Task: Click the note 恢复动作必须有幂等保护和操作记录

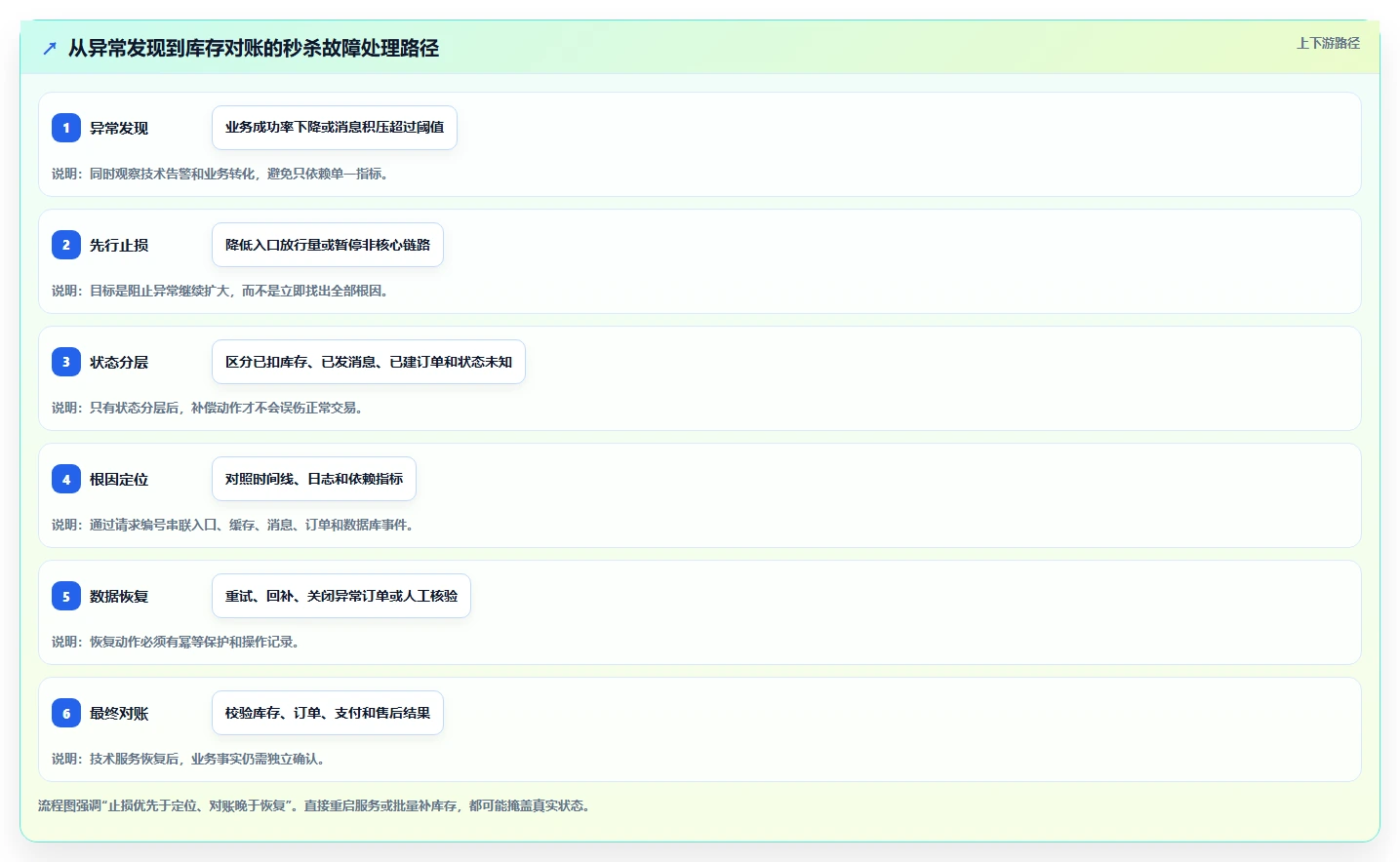Action: click(178, 642)
